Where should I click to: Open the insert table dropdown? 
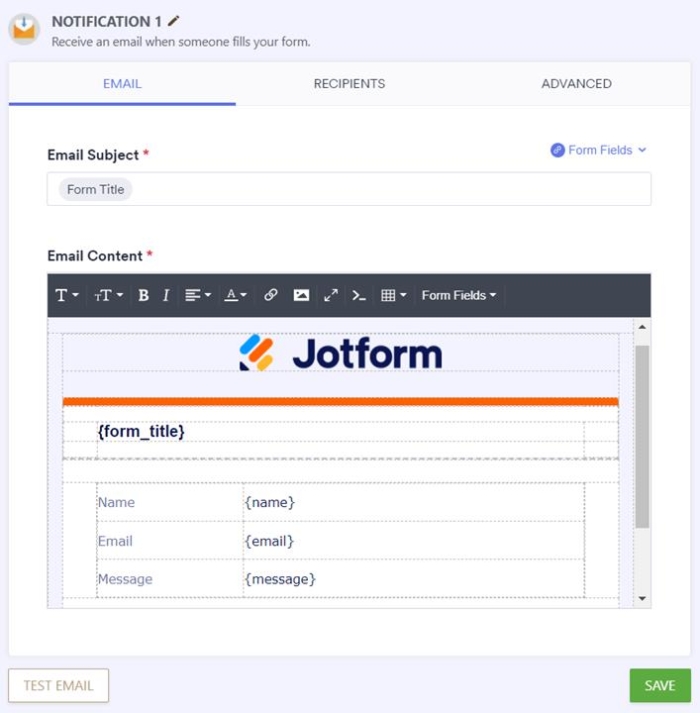point(393,295)
